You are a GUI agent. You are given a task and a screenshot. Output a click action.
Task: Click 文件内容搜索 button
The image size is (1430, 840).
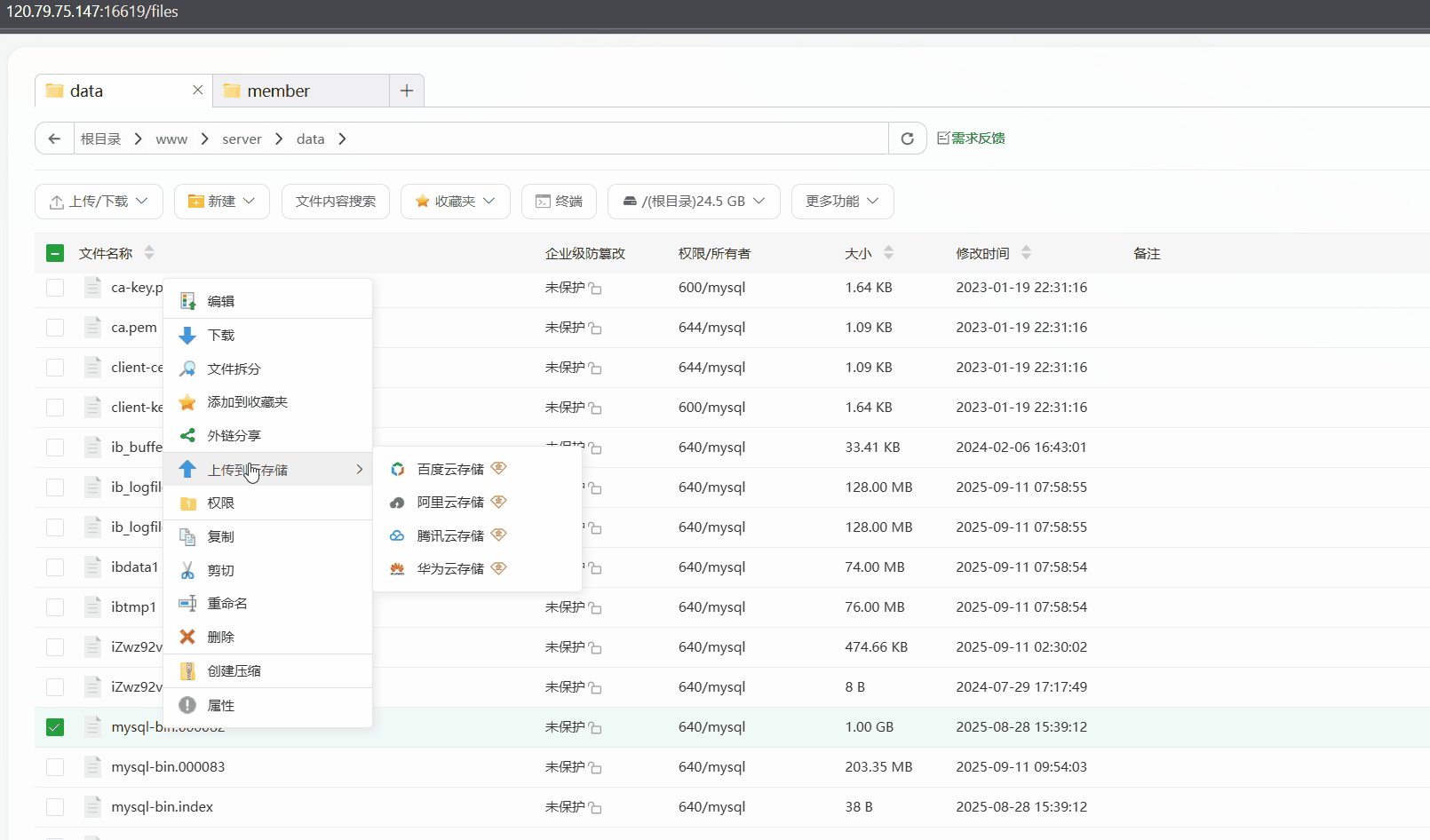(336, 202)
